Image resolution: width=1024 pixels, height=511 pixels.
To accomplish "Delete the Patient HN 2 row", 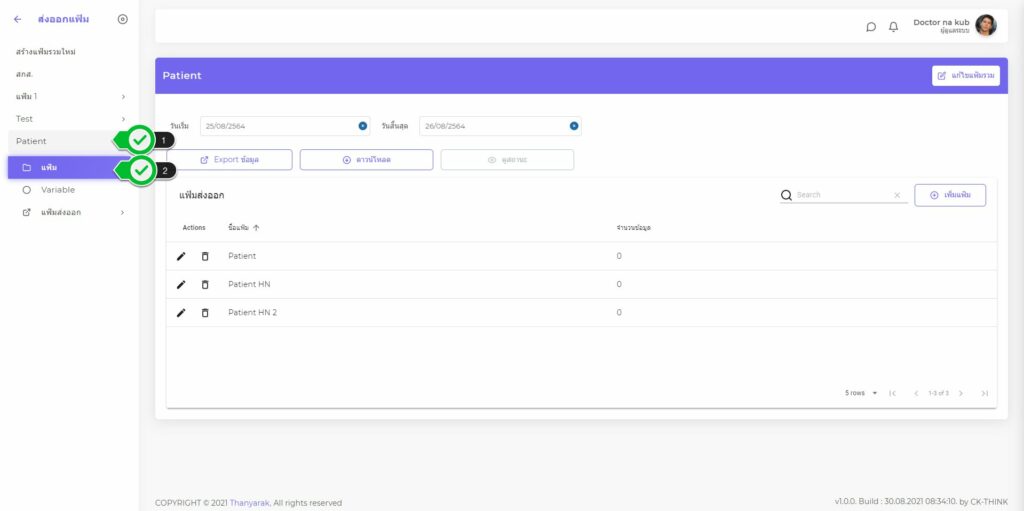I will pos(205,313).
